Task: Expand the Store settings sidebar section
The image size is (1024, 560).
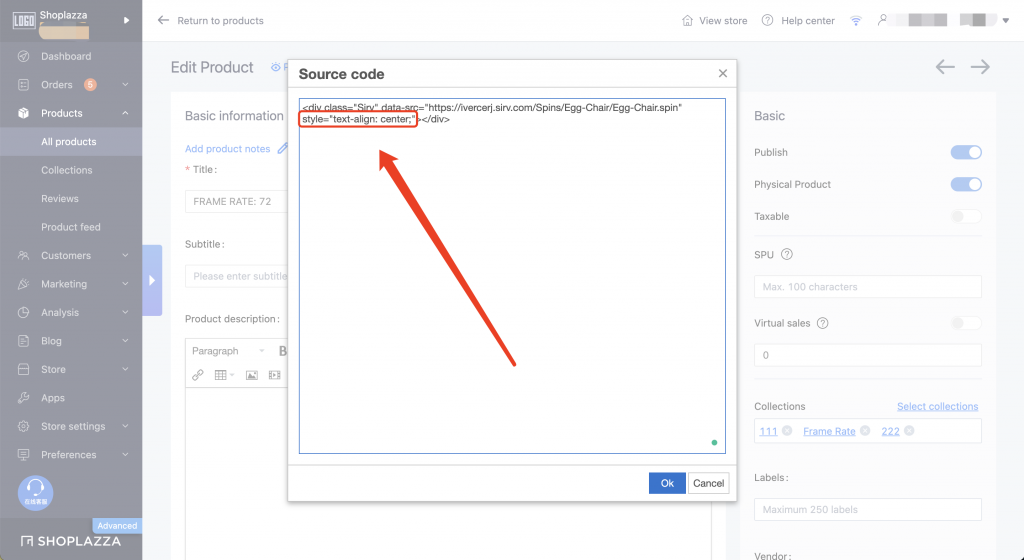Action: click(x=72, y=426)
